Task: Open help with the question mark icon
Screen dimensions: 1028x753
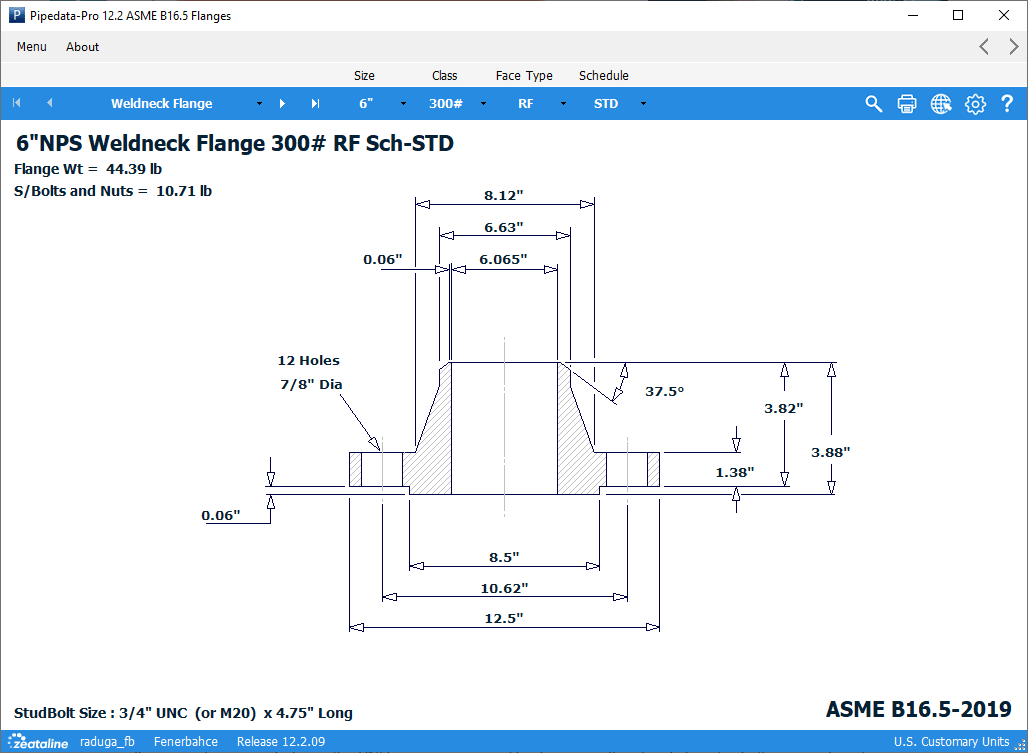Action: tap(1007, 103)
